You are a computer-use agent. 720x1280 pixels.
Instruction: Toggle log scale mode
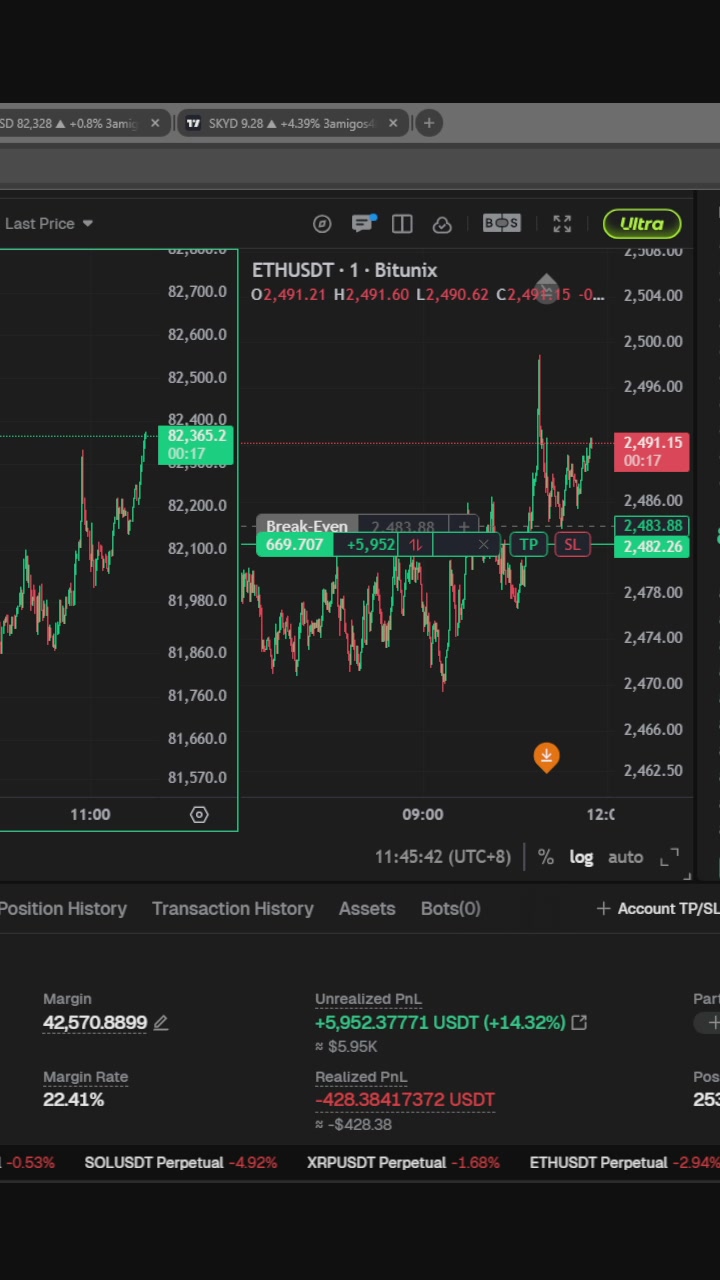(581, 857)
